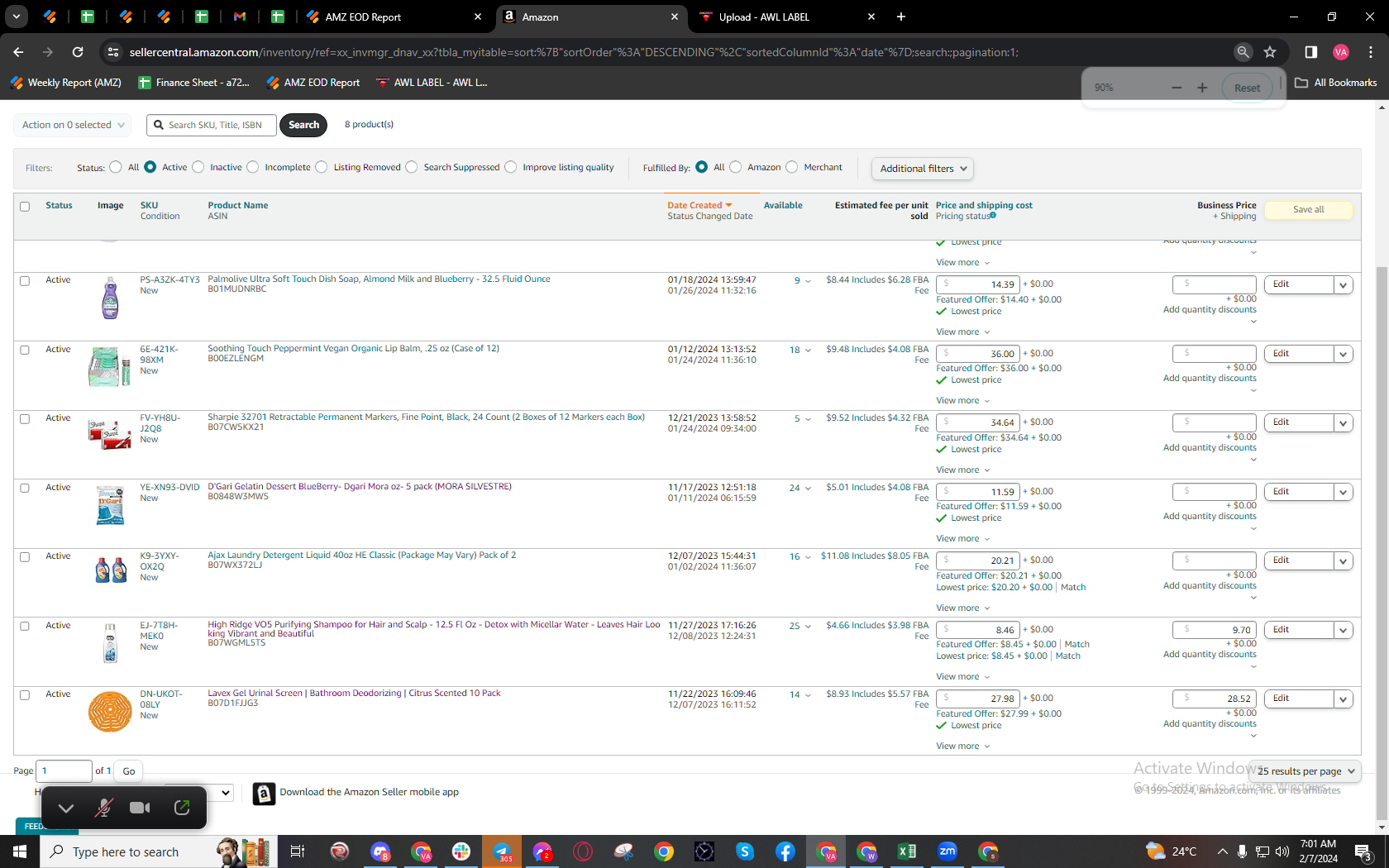
Task: Open Facebook from the taskbar
Action: pyautogui.click(x=785, y=851)
